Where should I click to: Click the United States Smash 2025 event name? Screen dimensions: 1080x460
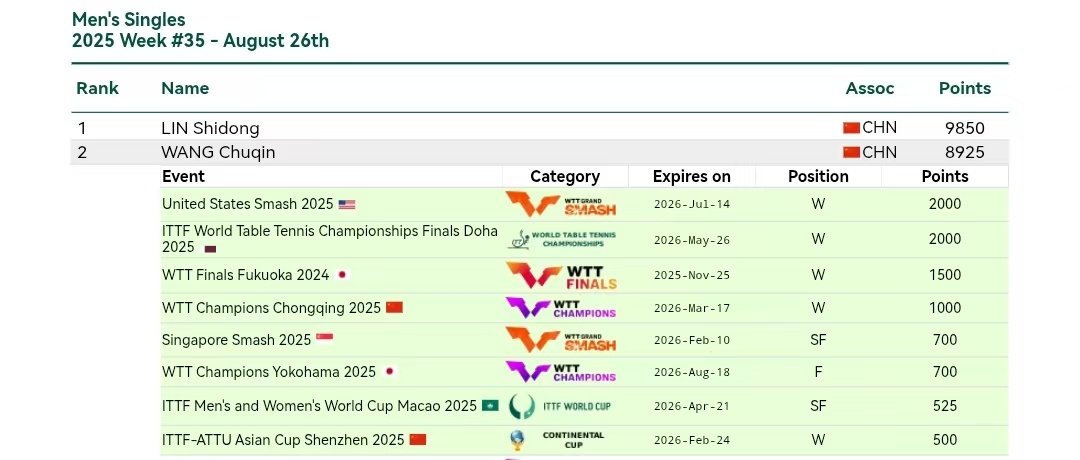[x=247, y=204]
